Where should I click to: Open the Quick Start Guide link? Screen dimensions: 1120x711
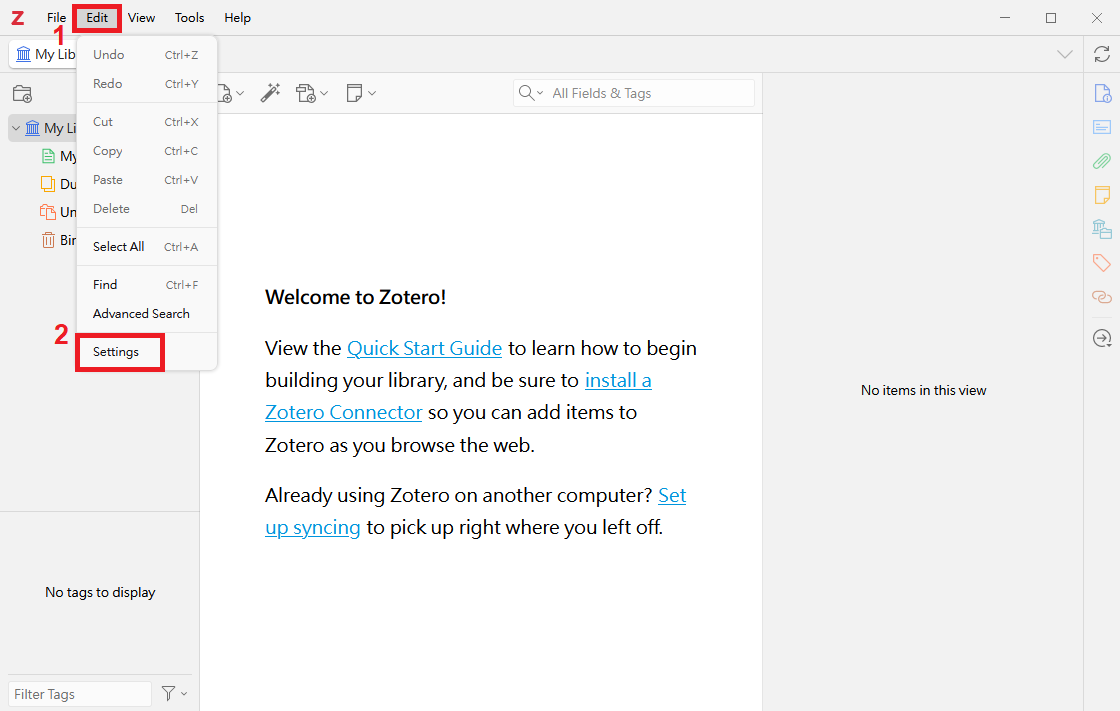coord(424,348)
